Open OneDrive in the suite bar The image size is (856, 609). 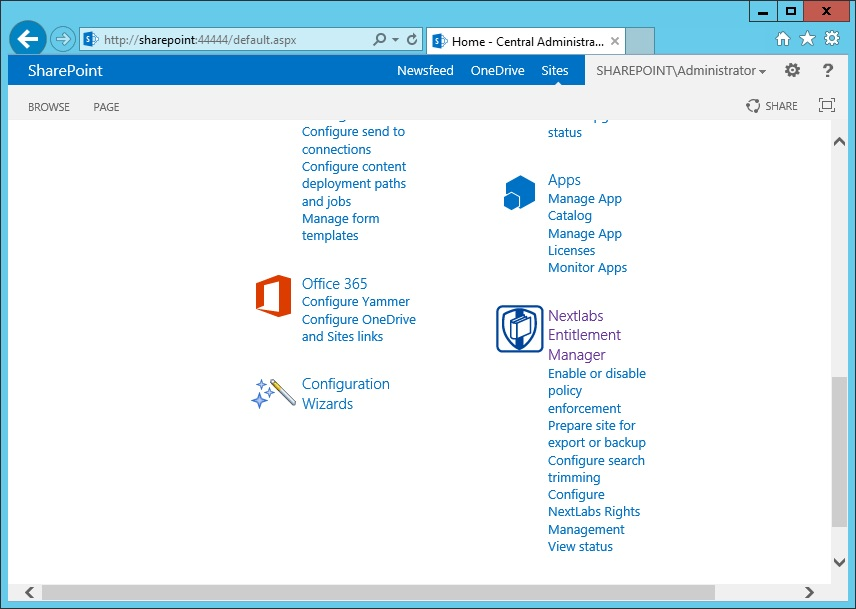tap(497, 70)
